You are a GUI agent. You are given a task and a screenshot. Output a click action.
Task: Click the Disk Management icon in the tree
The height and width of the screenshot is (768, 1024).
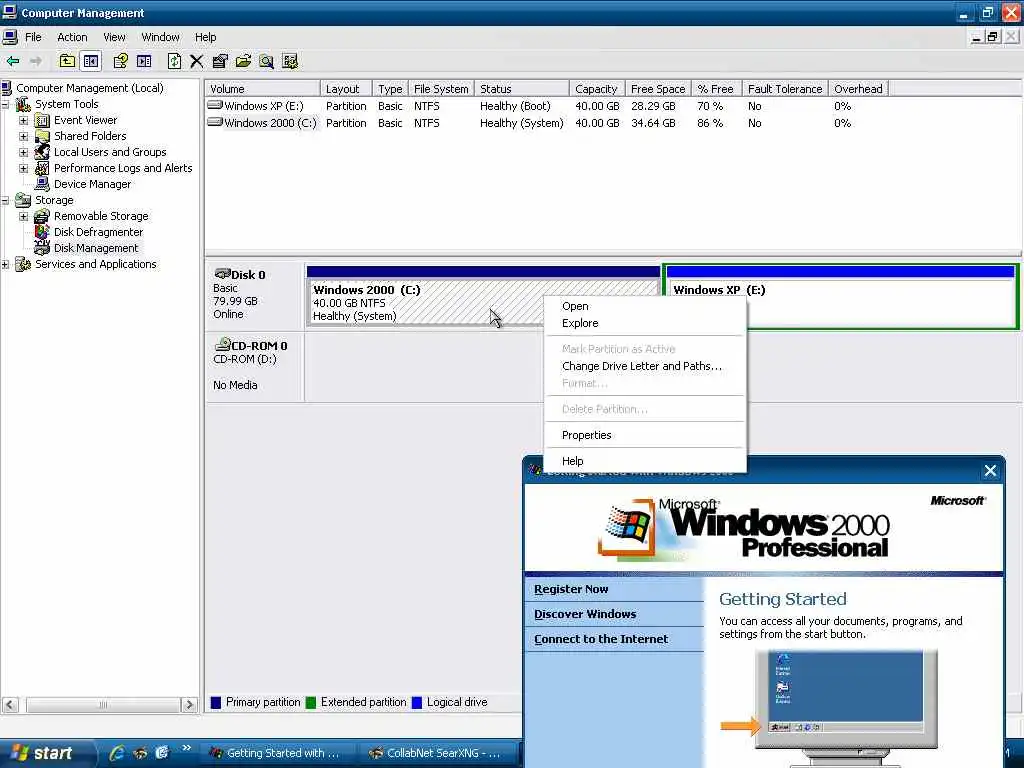[42, 248]
